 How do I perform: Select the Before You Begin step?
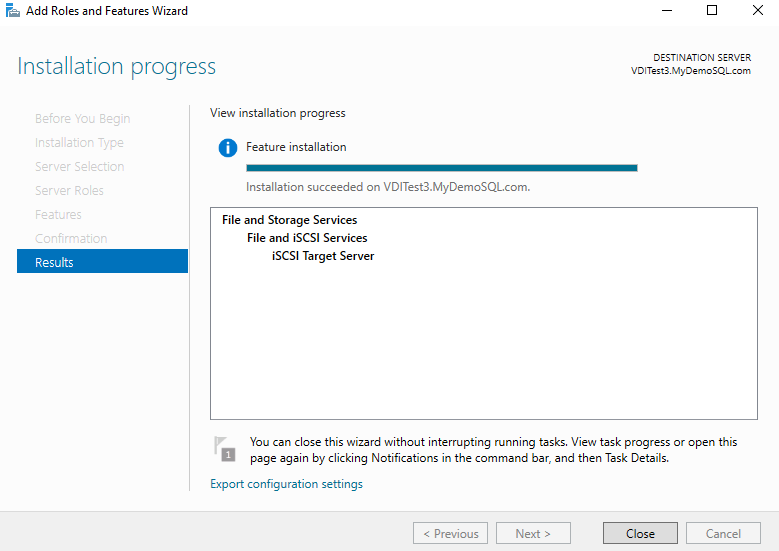[x=82, y=119]
